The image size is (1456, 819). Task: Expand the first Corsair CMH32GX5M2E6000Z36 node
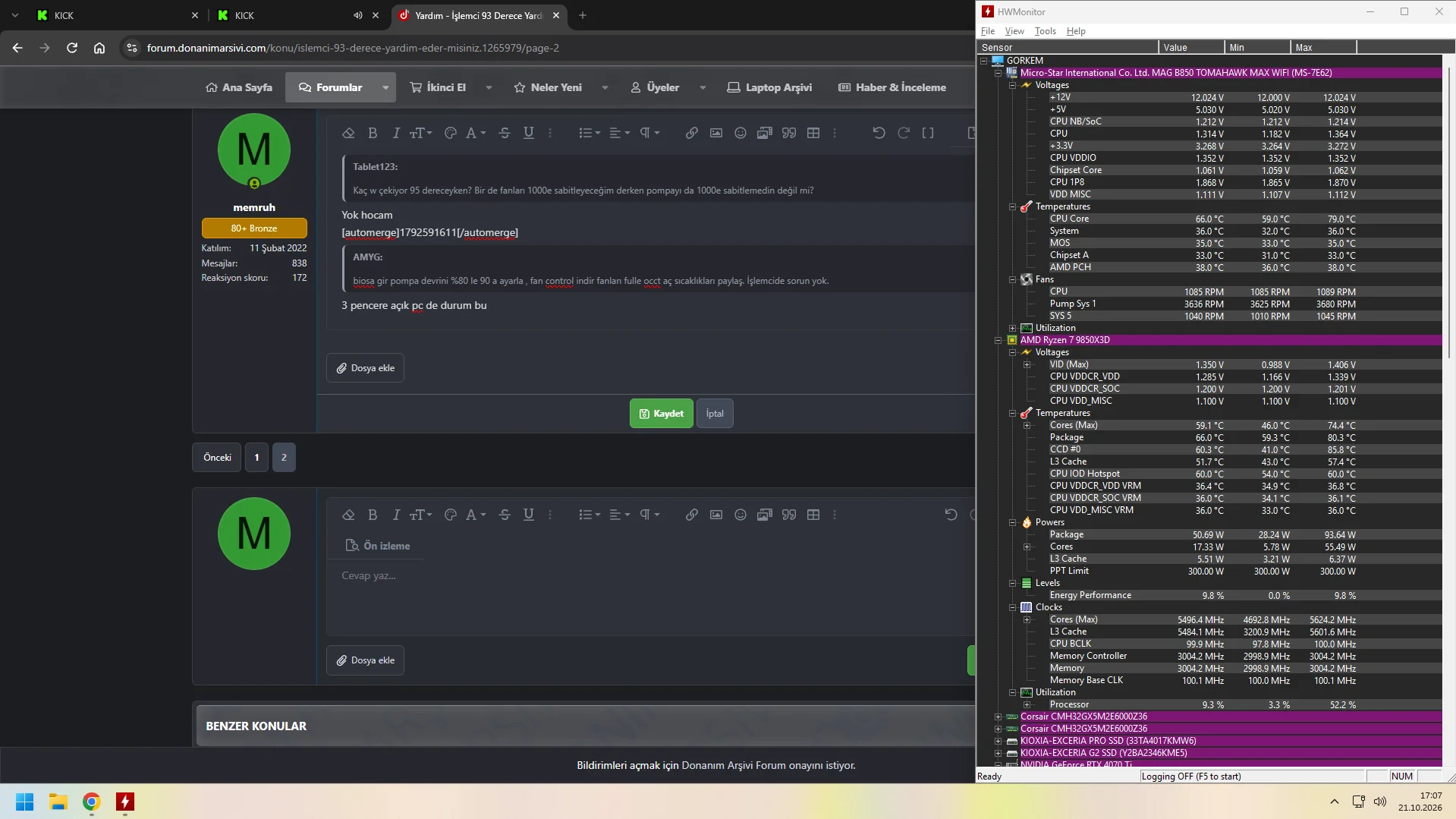coord(998,717)
